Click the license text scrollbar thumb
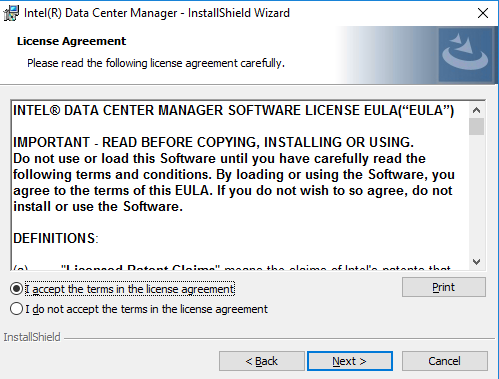Viewport: 499px width, 379px height. (x=477, y=127)
